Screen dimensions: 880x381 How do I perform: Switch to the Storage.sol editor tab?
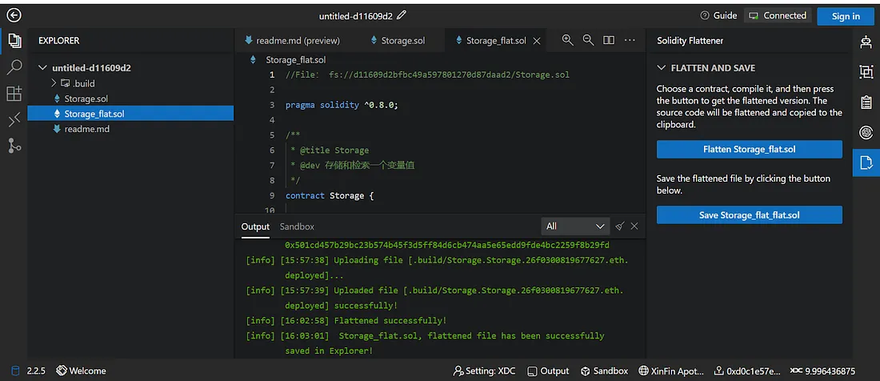[x=398, y=40]
